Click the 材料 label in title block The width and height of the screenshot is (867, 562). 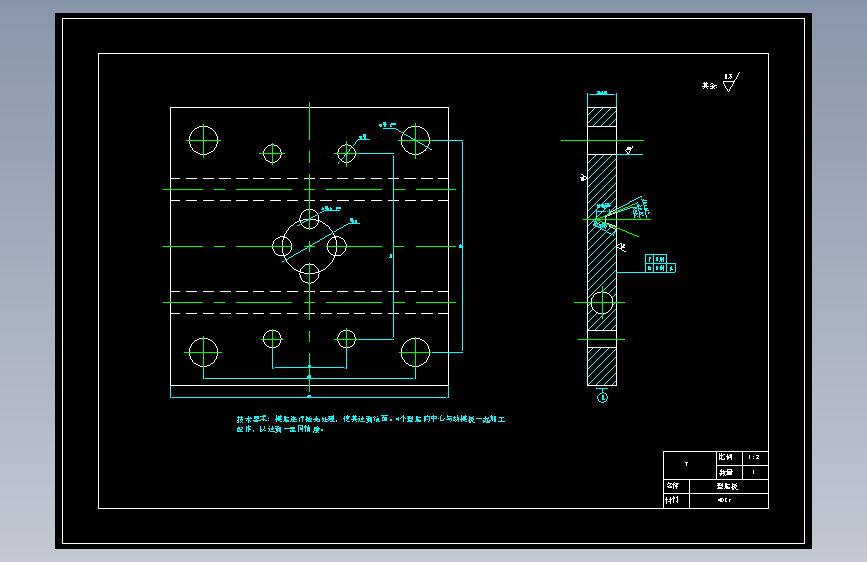(x=672, y=500)
